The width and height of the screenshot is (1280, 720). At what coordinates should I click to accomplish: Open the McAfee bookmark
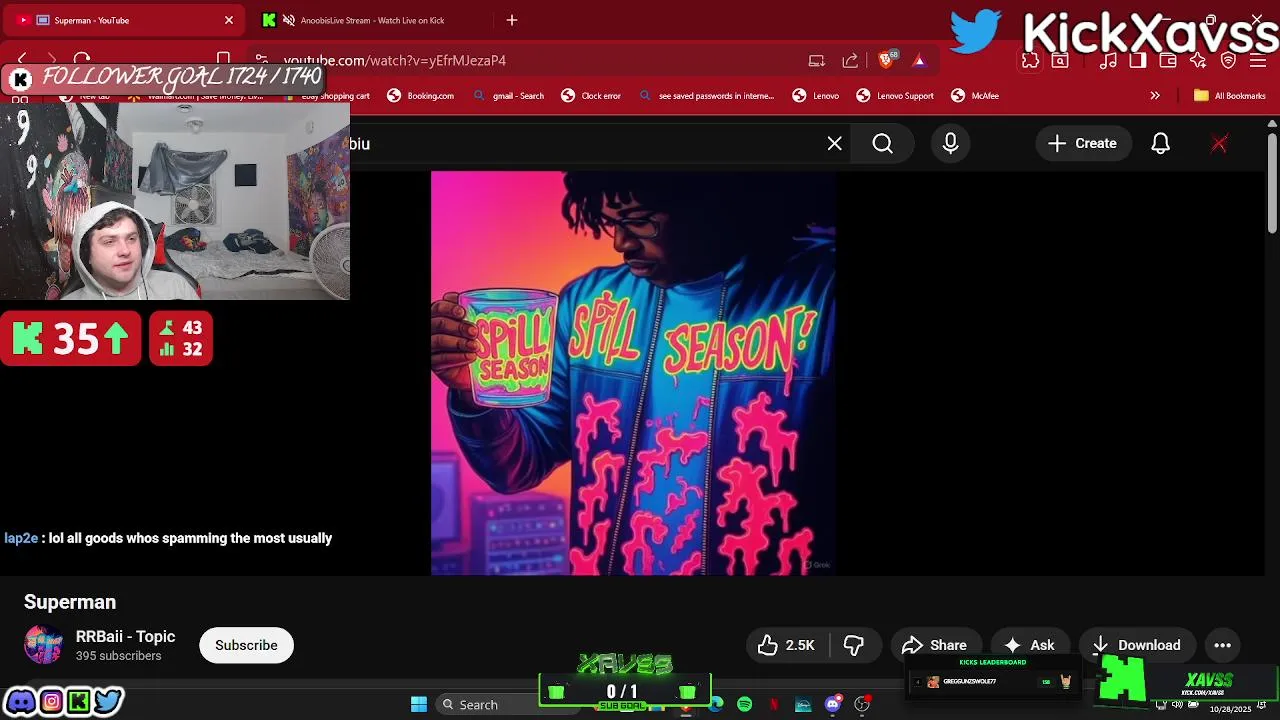tap(975, 96)
